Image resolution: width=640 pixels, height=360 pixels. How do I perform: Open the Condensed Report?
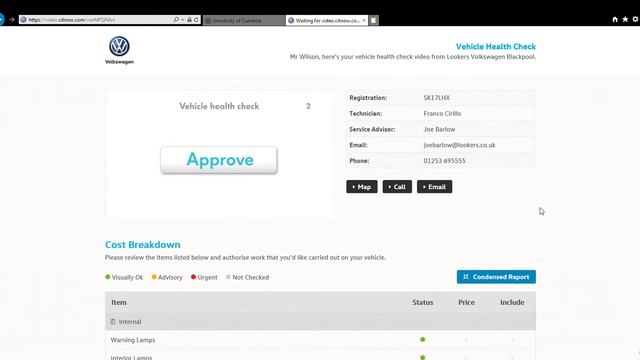click(496, 277)
